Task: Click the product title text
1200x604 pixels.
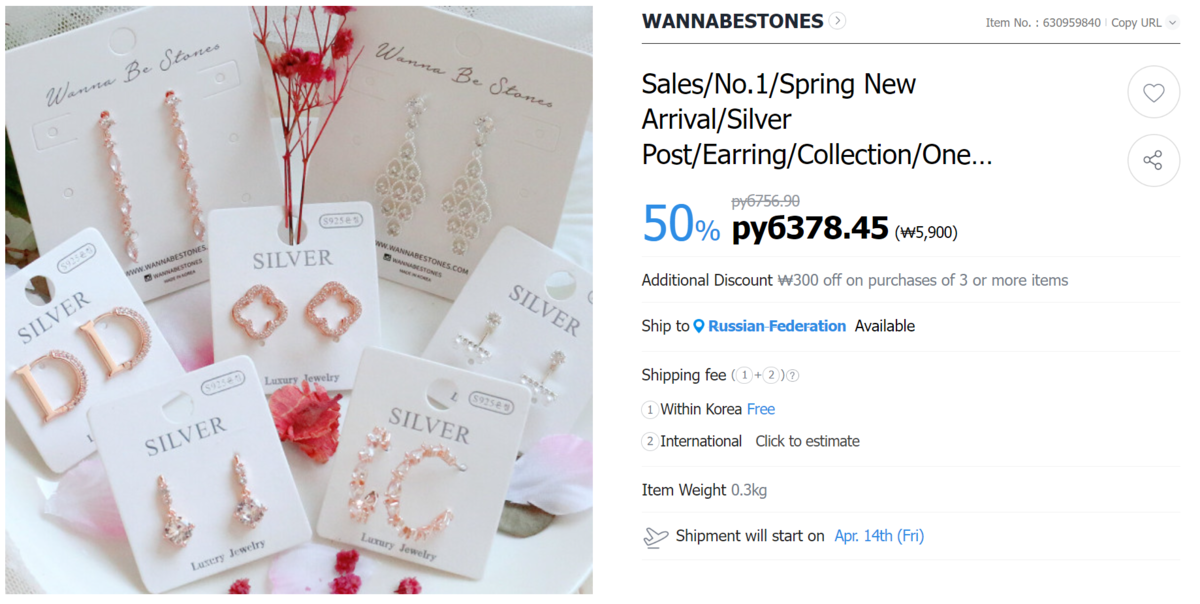Action: pos(817,119)
